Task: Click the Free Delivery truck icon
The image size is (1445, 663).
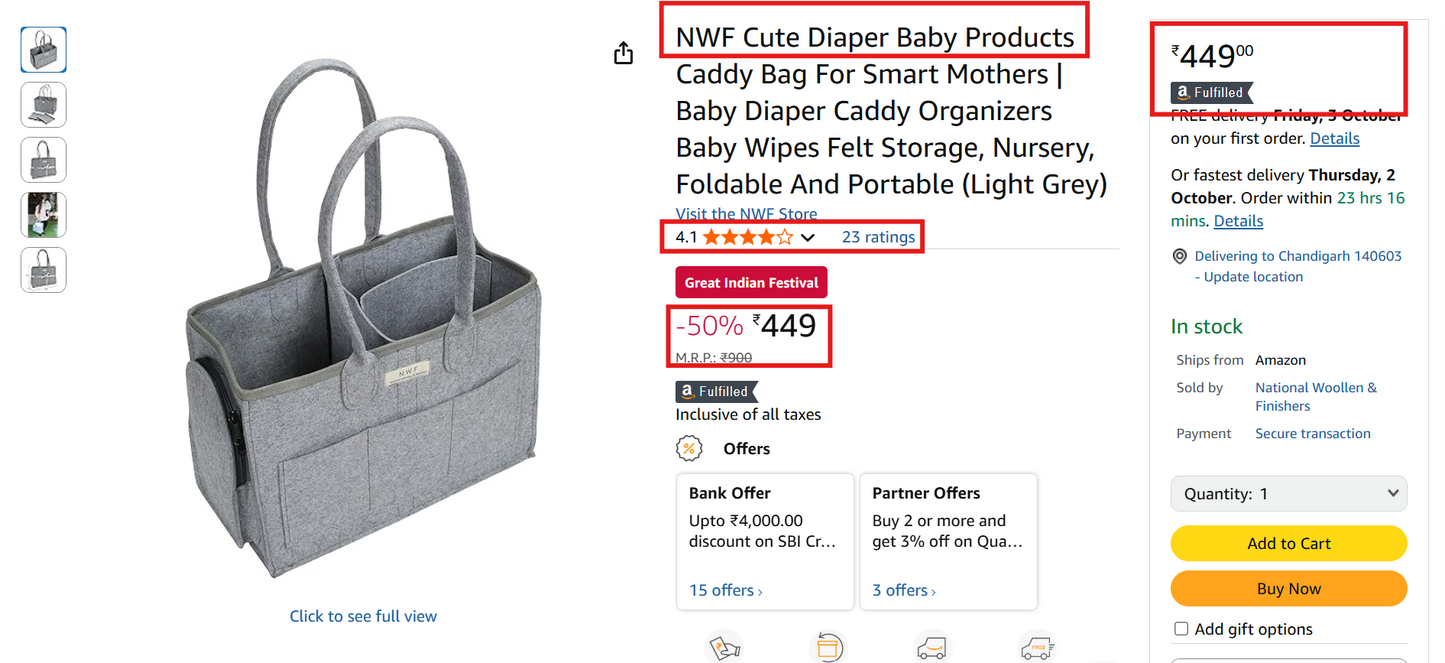Action: pos(1037,645)
